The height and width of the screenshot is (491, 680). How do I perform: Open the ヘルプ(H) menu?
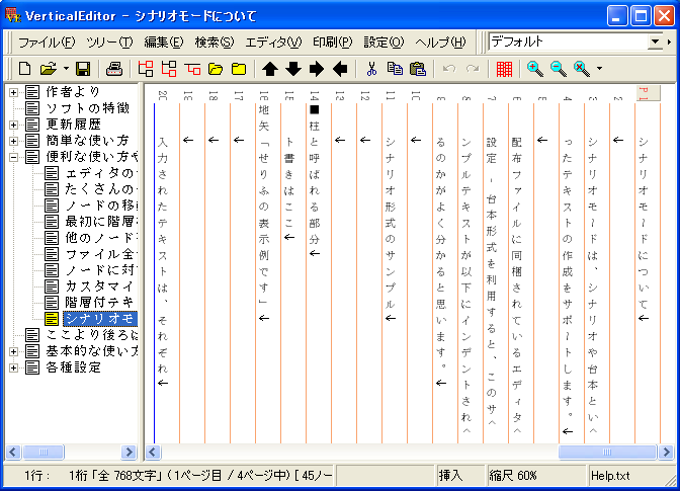pos(441,42)
